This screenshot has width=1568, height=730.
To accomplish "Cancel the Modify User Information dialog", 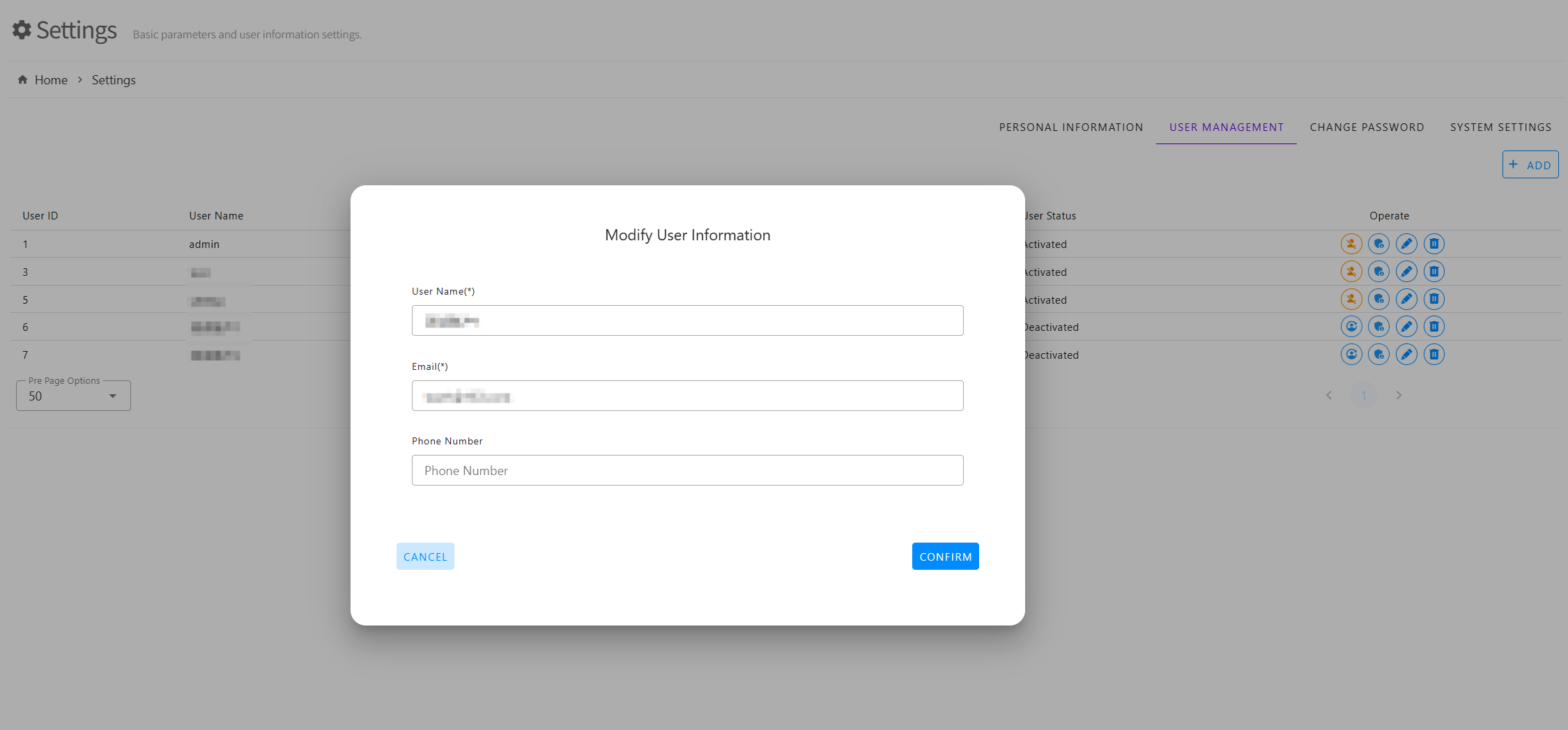I will [425, 557].
